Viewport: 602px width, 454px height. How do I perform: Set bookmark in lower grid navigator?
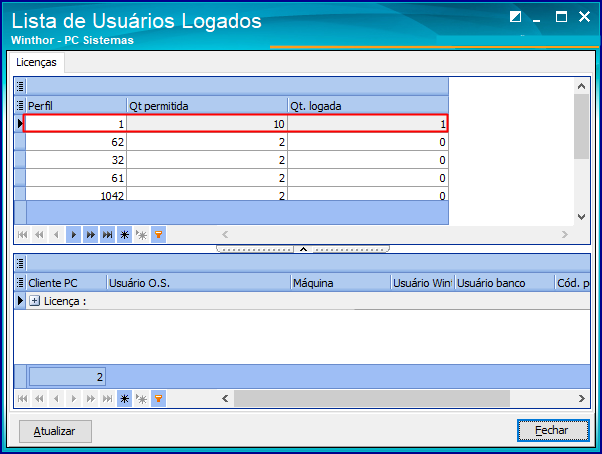point(124,399)
